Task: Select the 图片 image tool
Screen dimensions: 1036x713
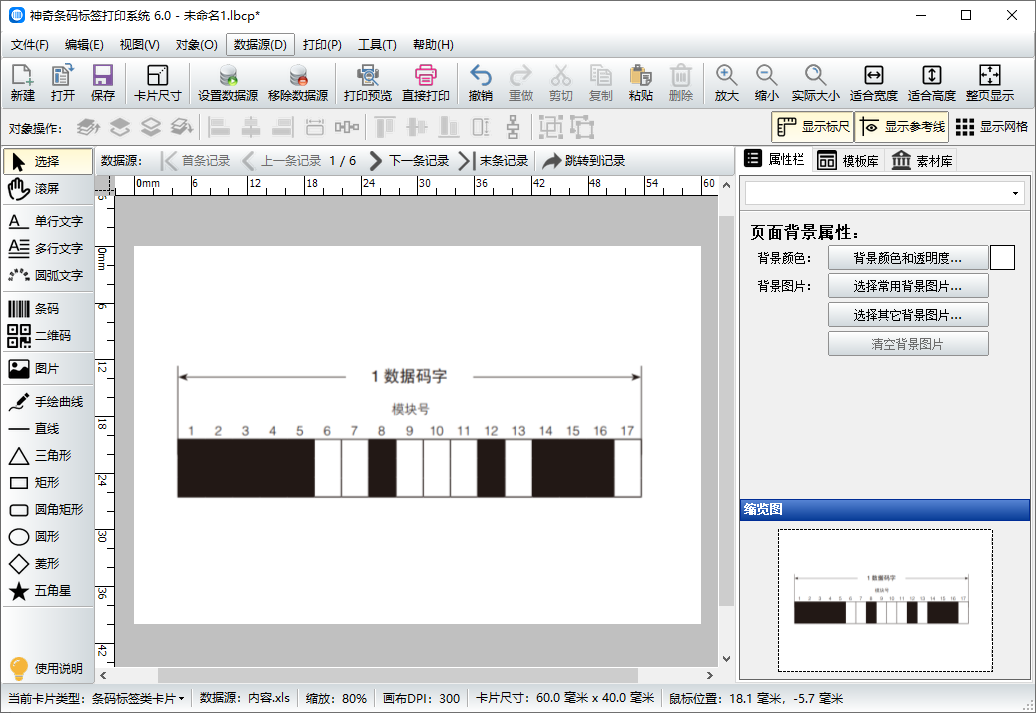Action: point(48,369)
